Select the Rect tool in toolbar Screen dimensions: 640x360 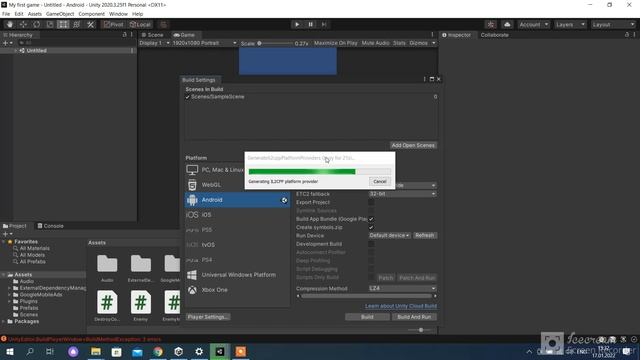[63, 24]
